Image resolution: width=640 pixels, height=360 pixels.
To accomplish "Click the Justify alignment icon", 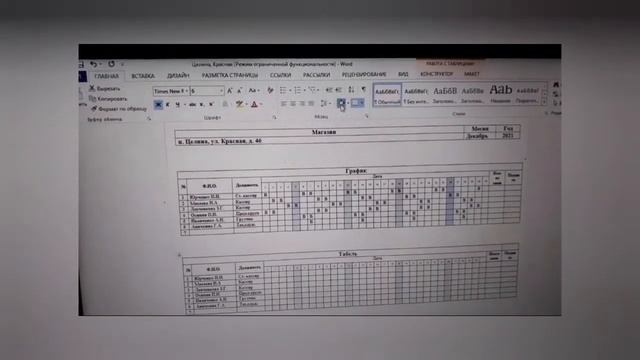I will (311, 104).
